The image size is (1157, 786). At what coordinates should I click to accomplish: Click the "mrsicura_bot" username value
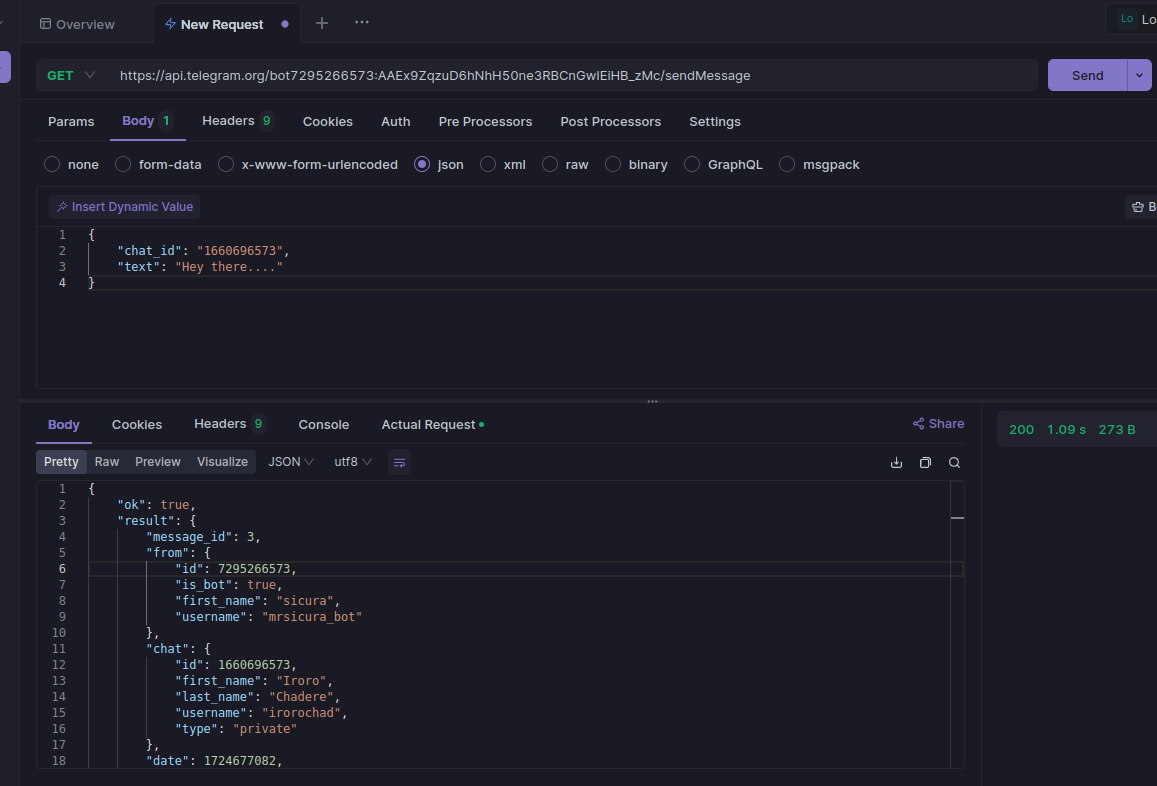[x=312, y=617]
